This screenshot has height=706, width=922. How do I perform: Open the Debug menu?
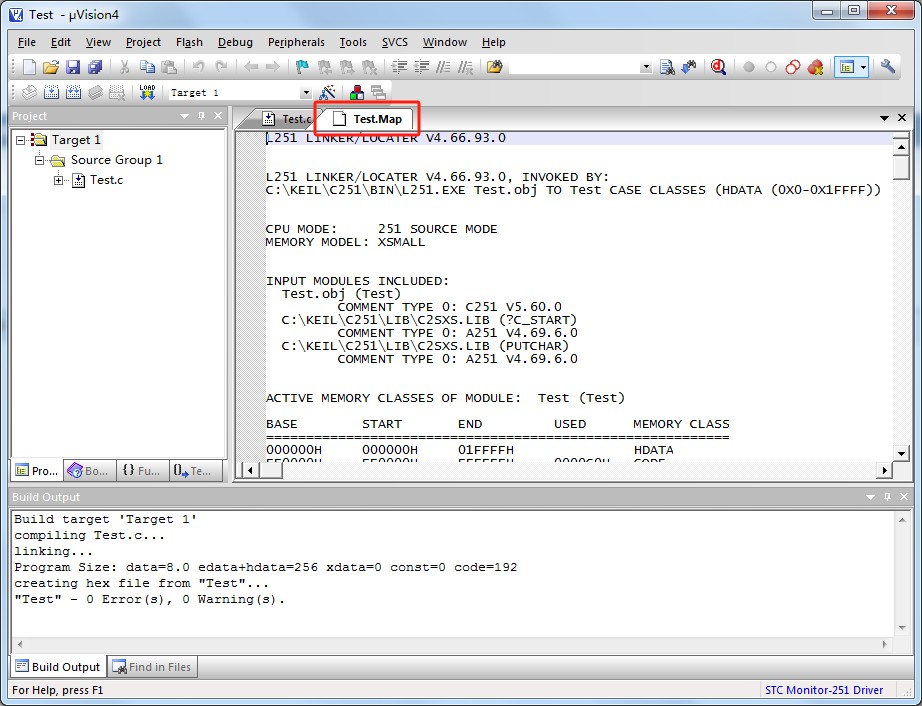click(x=235, y=42)
